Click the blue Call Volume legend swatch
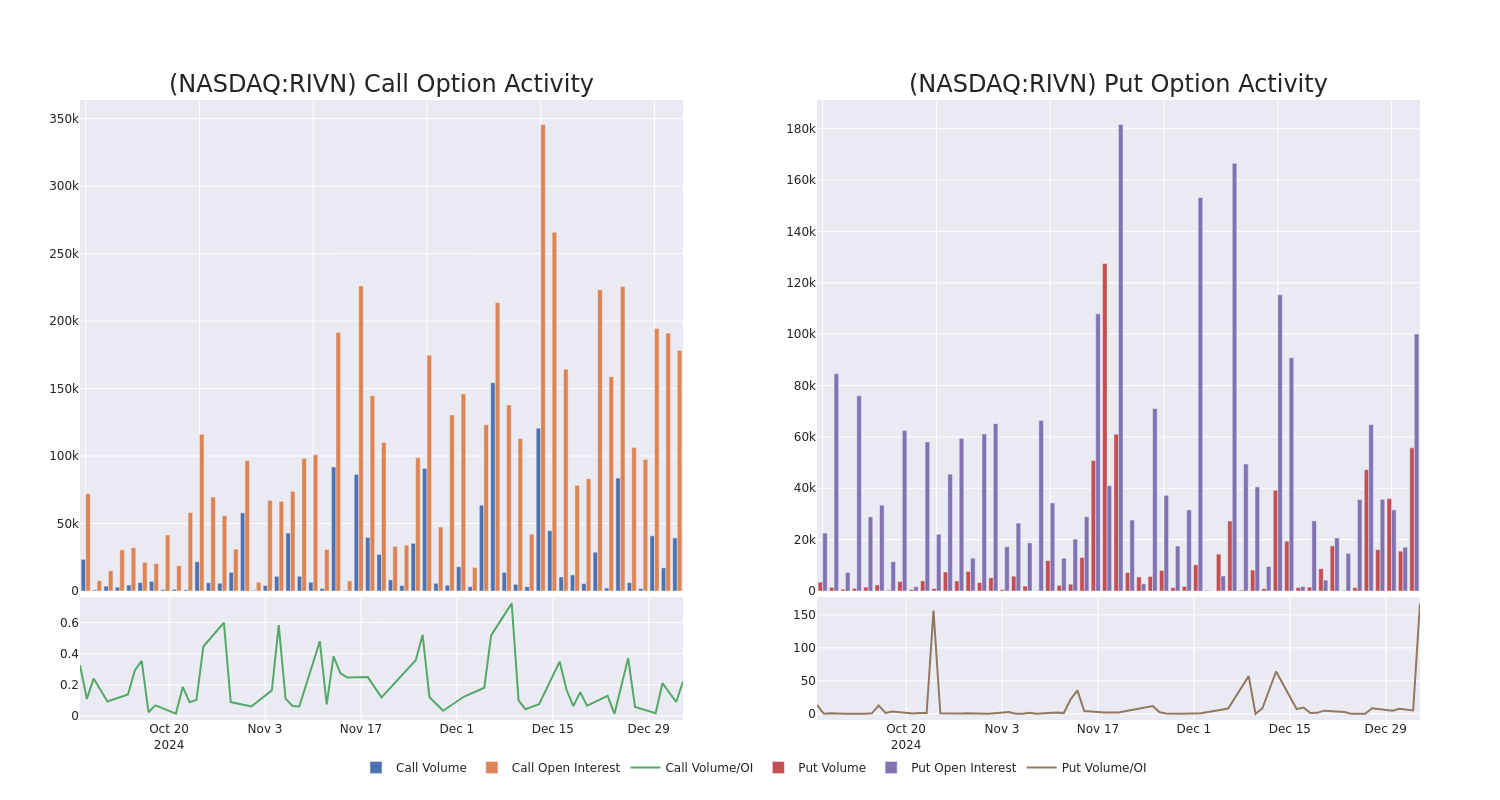The width and height of the screenshot is (1500, 800). pos(376,768)
